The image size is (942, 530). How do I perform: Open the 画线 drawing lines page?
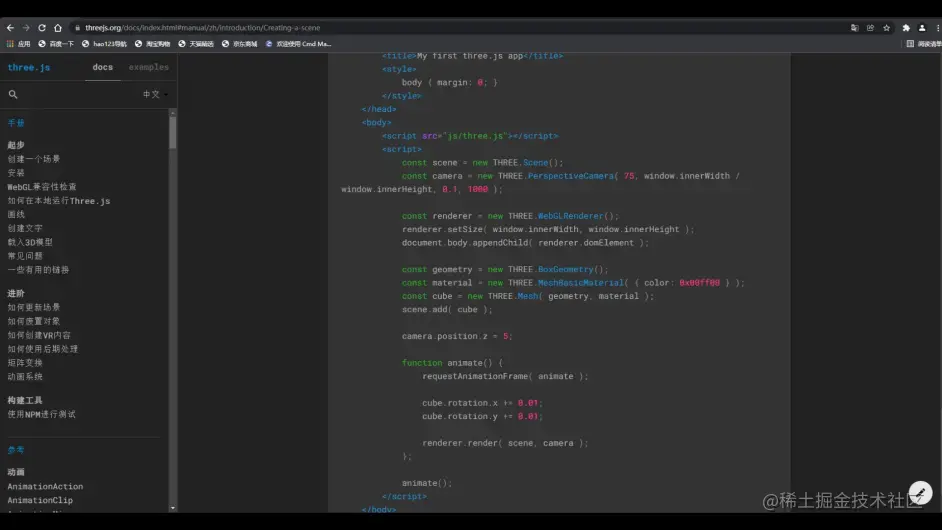(16, 215)
